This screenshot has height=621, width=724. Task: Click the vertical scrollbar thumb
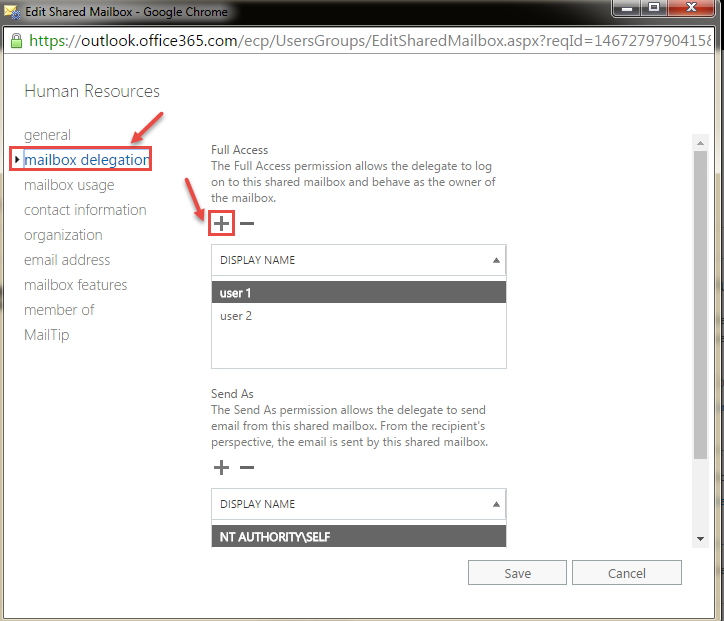(700, 305)
